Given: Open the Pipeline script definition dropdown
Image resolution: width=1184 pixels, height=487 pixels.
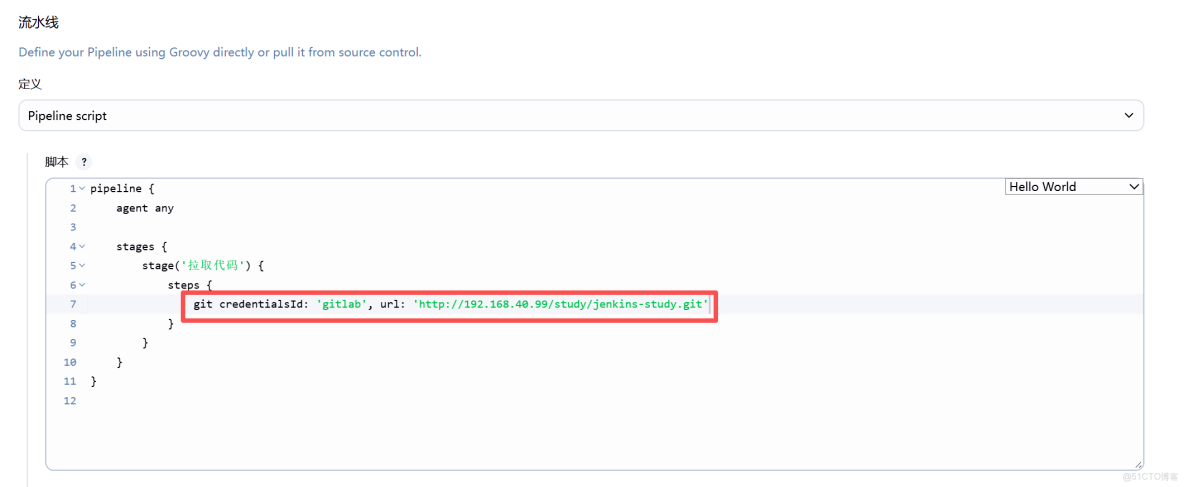Looking at the screenshot, I should point(581,116).
